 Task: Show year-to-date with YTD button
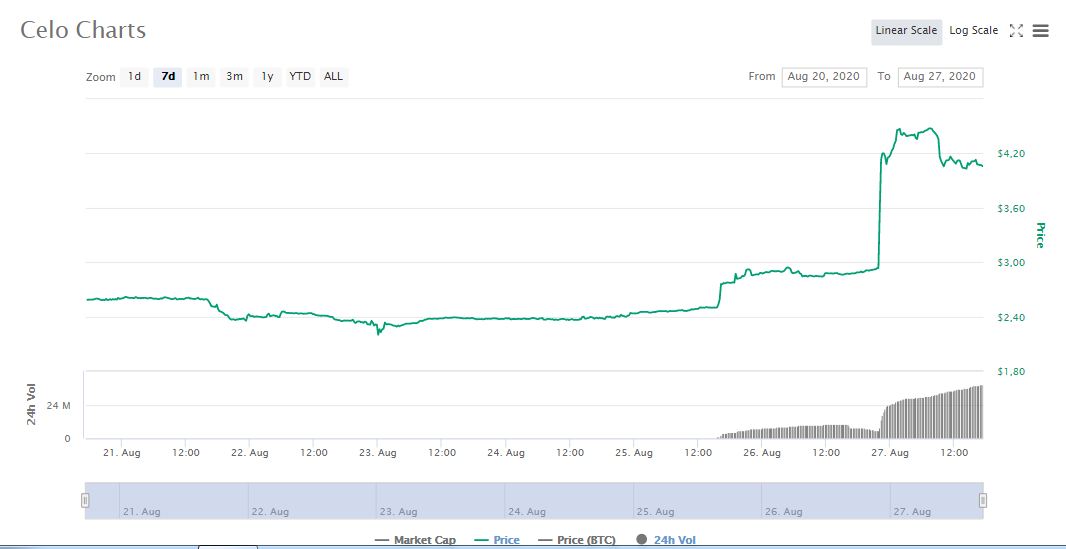point(300,77)
